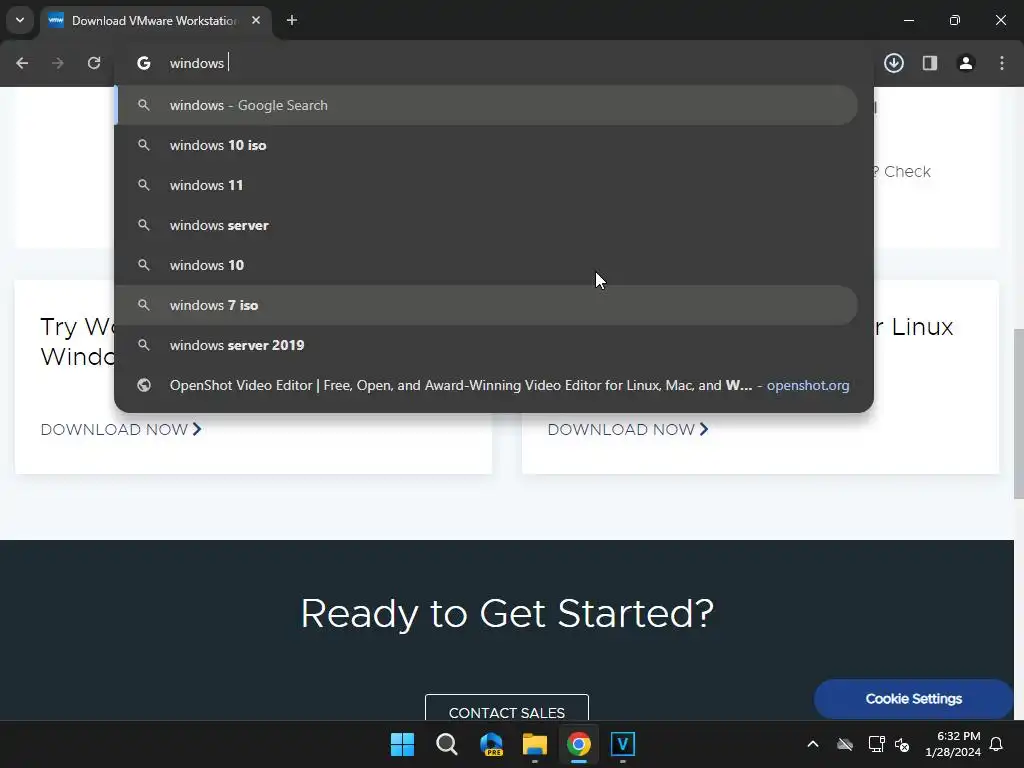1024x768 pixels.
Task: Open the Chrome three-dot menu
Action: [1002, 63]
